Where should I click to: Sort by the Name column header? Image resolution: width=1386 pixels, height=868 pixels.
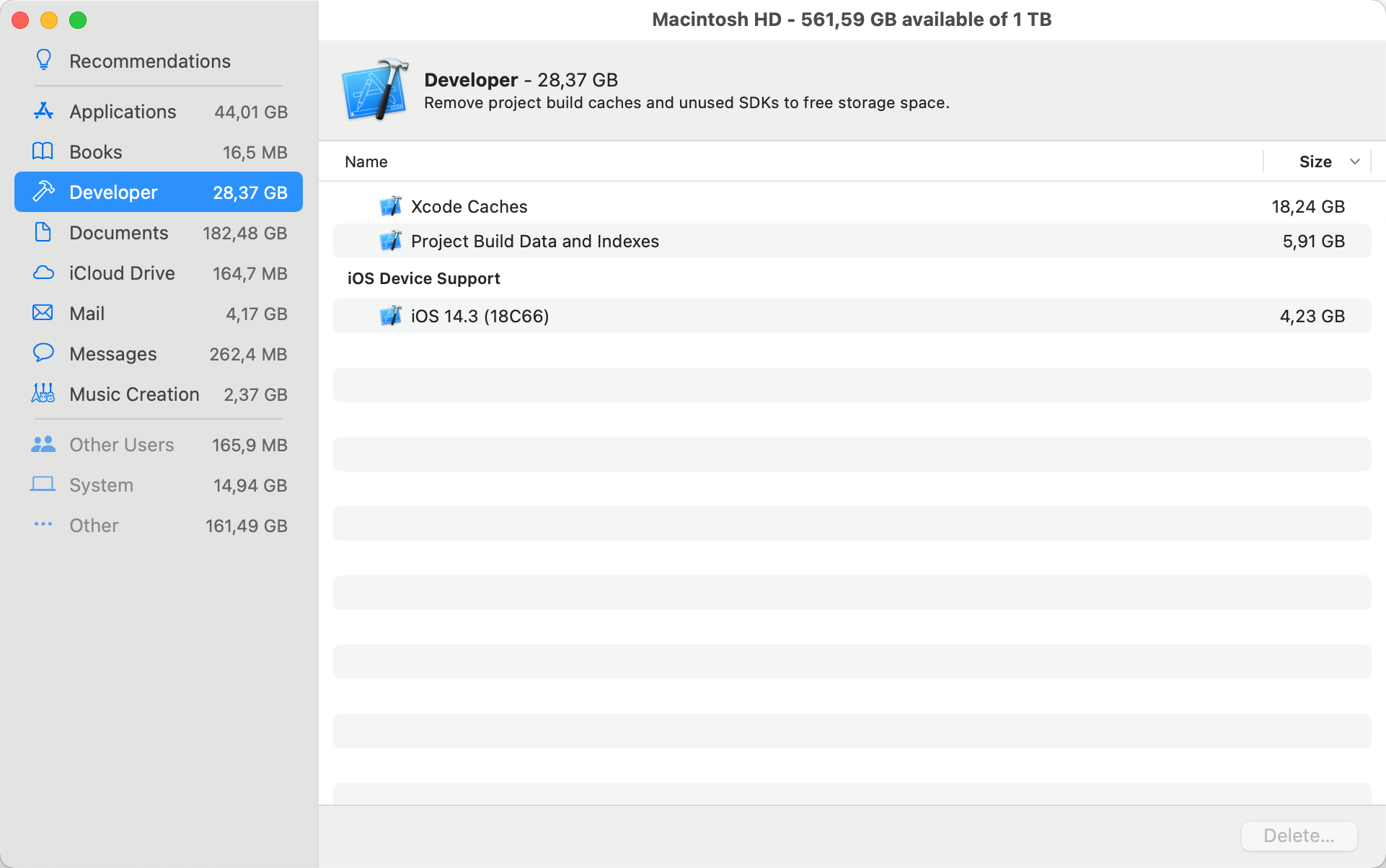coord(366,161)
